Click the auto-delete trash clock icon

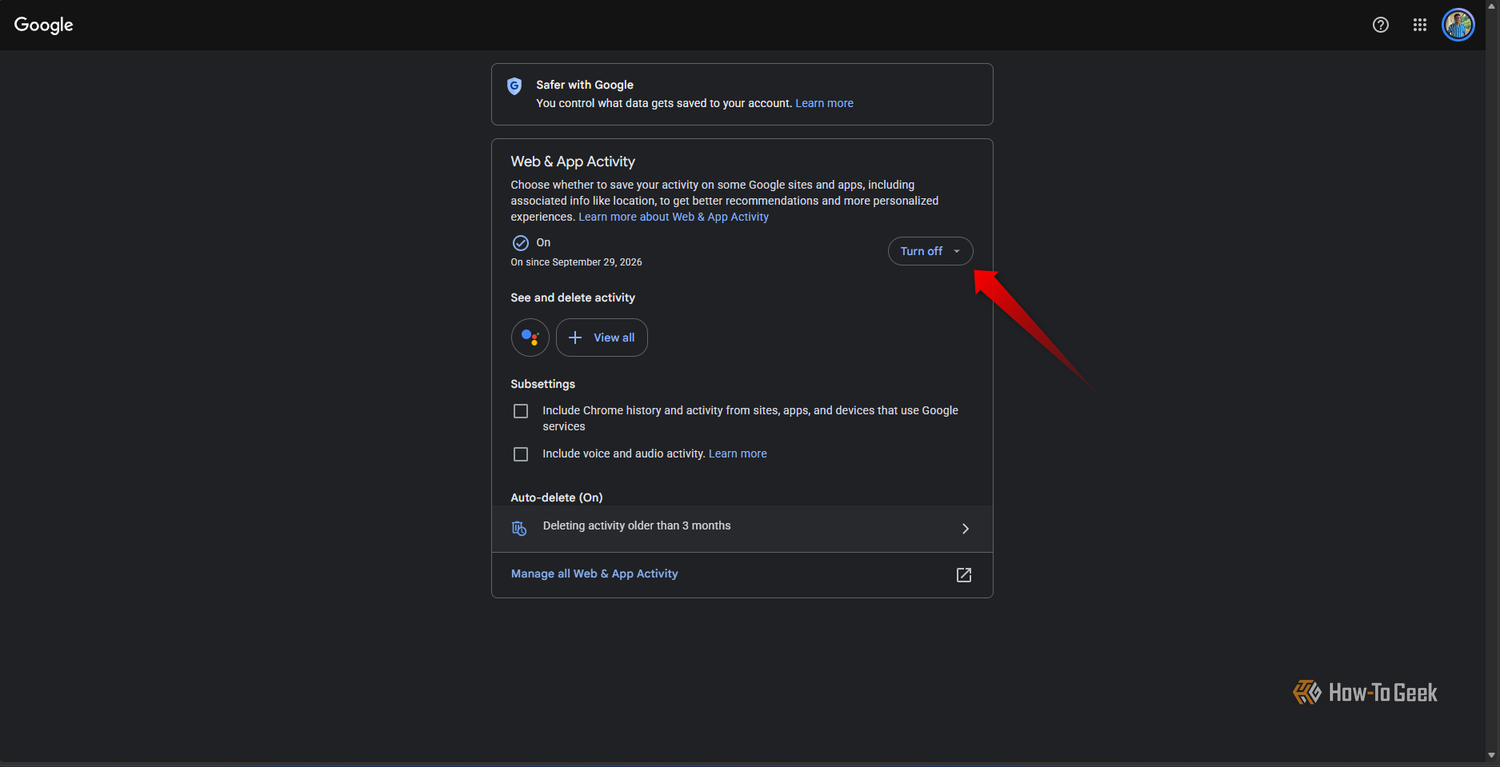coord(519,528)
